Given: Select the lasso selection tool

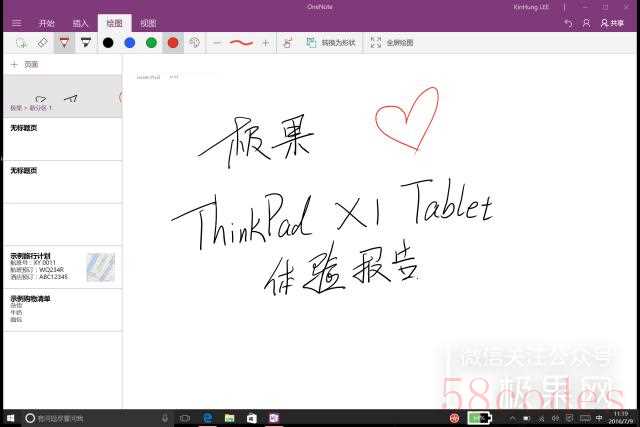Looking at the screenshot, I should (x=21, y=43).
